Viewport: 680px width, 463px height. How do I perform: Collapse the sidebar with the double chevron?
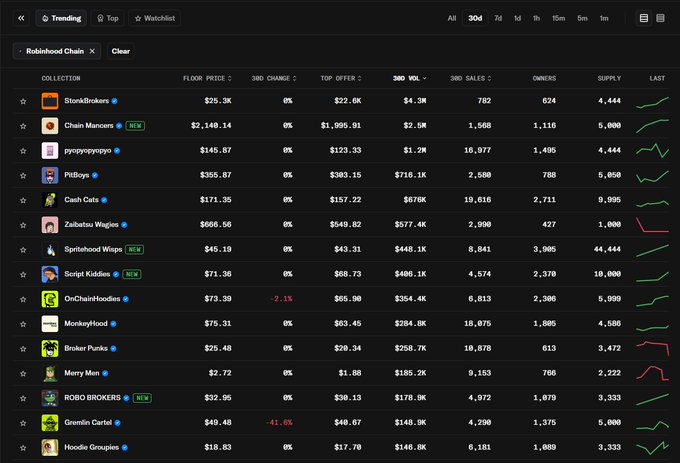coord(21,18)
